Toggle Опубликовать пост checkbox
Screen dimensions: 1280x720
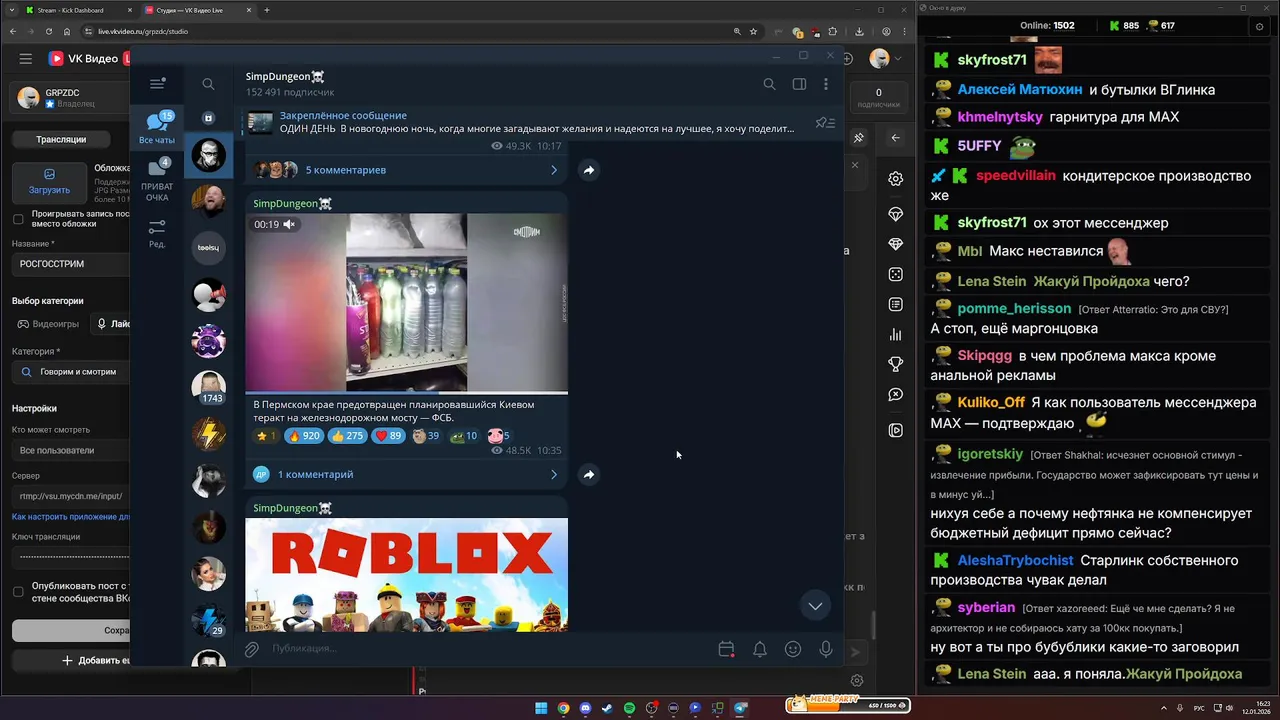[18, 591]
